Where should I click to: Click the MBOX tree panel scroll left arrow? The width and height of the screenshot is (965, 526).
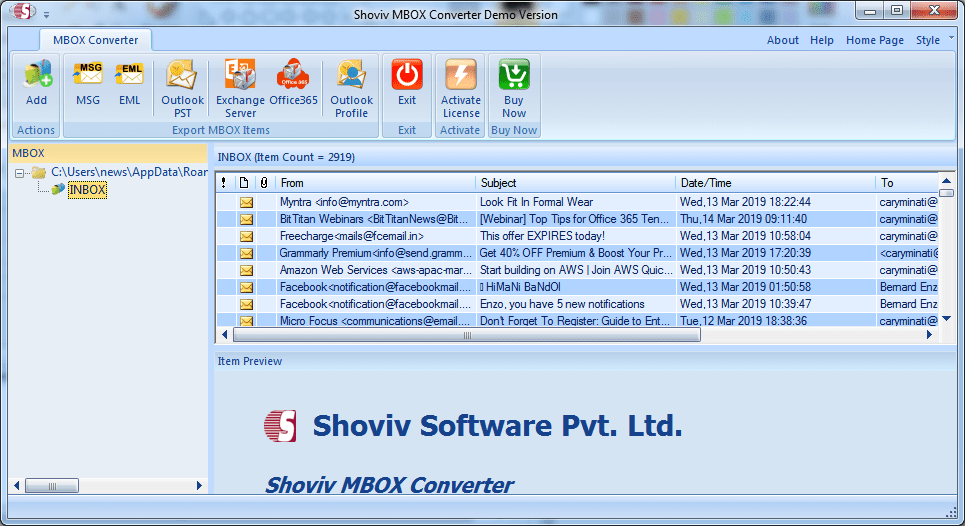pyautogui.click(x=17, y=486)
